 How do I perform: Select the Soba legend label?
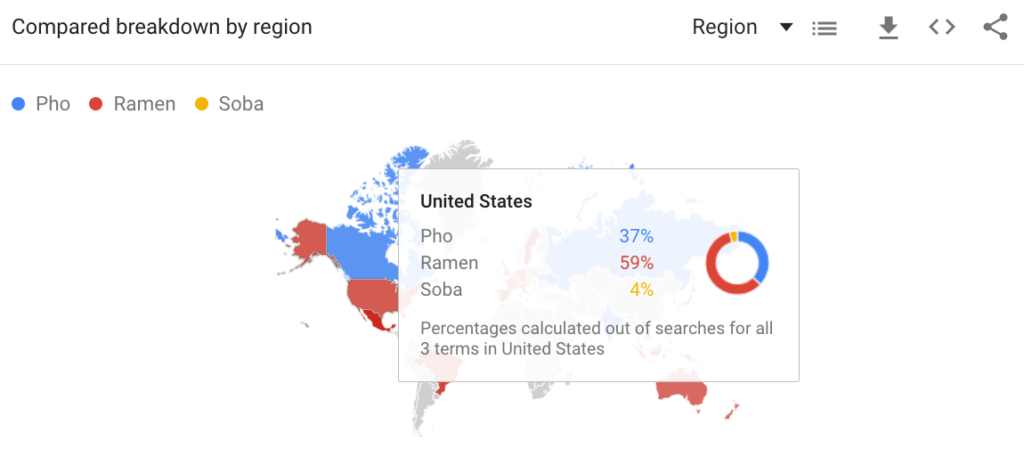(241, 104)
